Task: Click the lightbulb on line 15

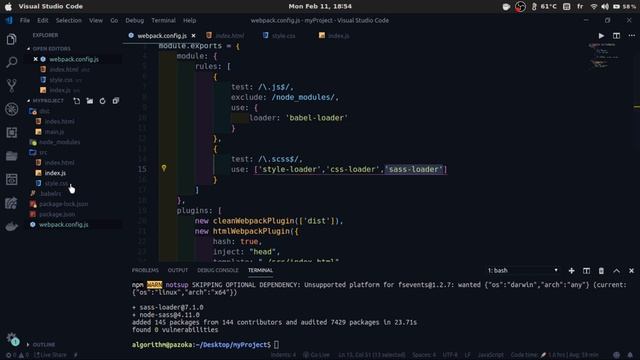Action: [164, 168]
